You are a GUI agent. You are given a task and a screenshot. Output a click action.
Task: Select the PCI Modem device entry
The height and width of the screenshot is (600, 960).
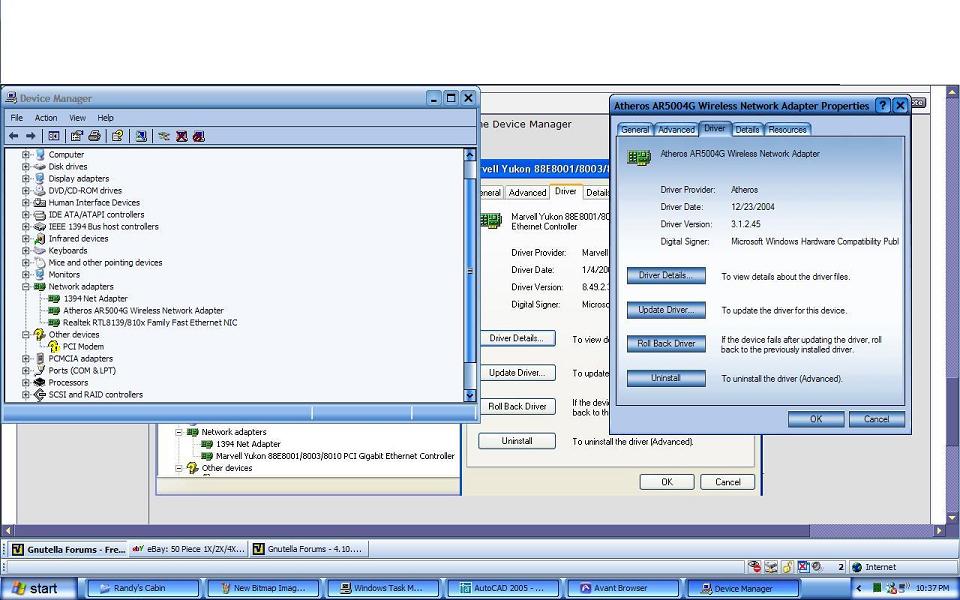pos(83,347)
